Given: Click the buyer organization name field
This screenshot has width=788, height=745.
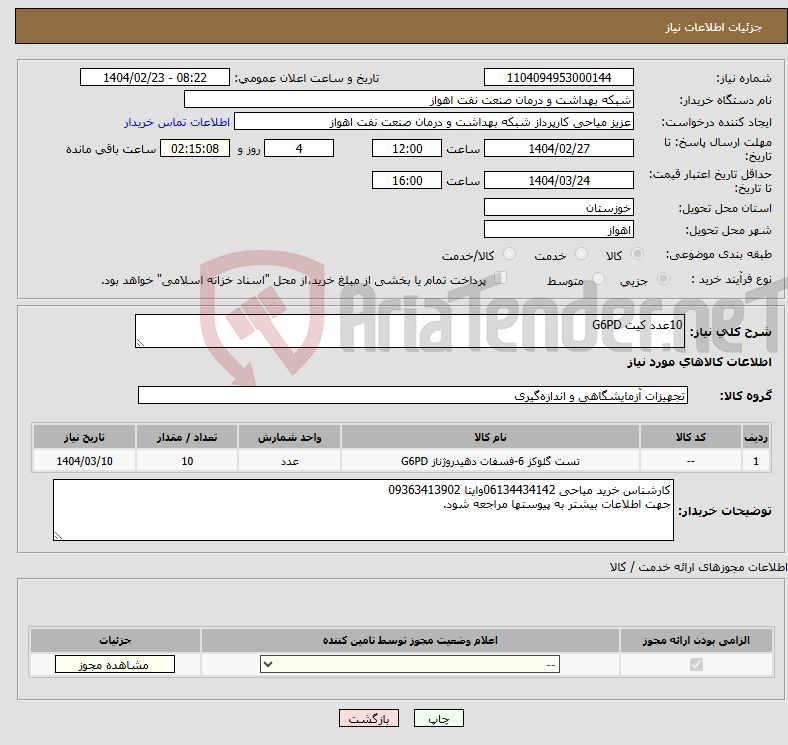Looking at the screenshot, I should point(409,100).
